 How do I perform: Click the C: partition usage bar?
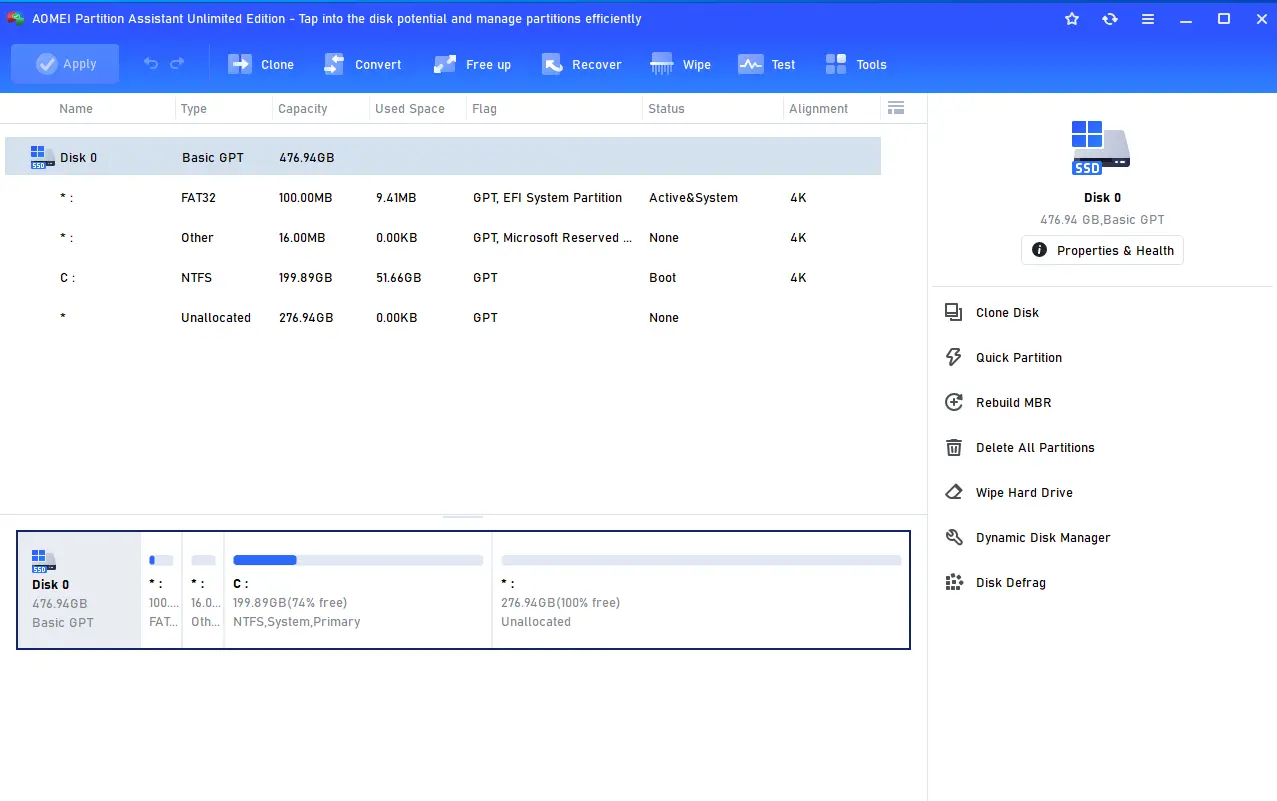tap(358, 560)
